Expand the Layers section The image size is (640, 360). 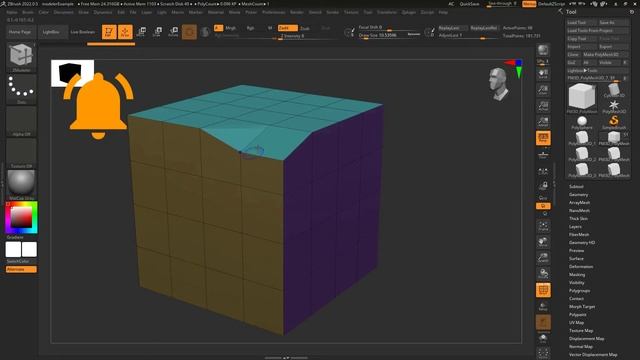tap(575, 227)
